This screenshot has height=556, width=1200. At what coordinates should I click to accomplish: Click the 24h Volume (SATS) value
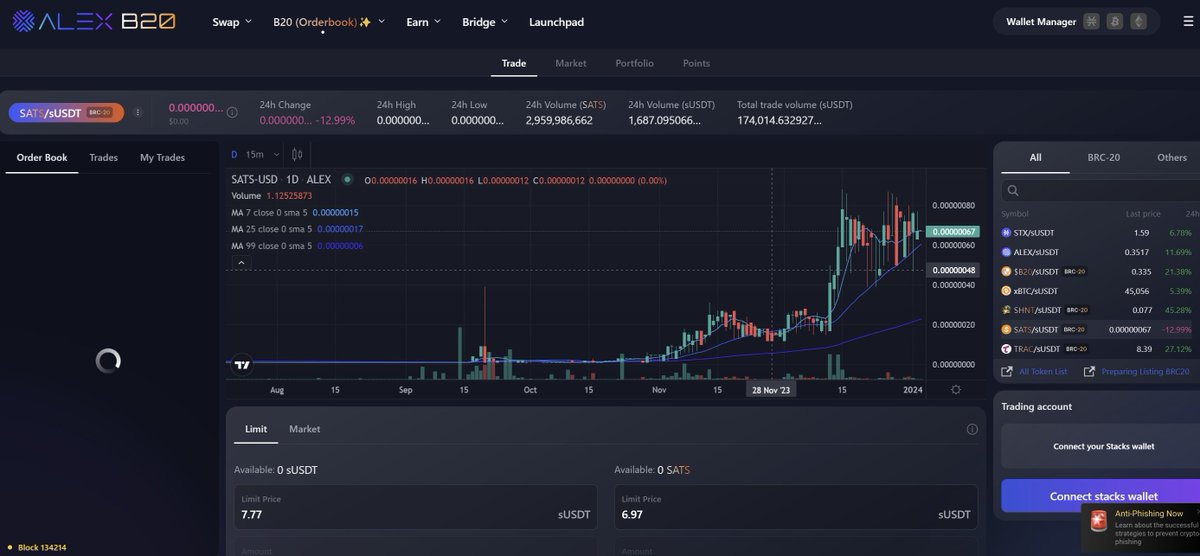pyautogui.click(x=559, y=120)
